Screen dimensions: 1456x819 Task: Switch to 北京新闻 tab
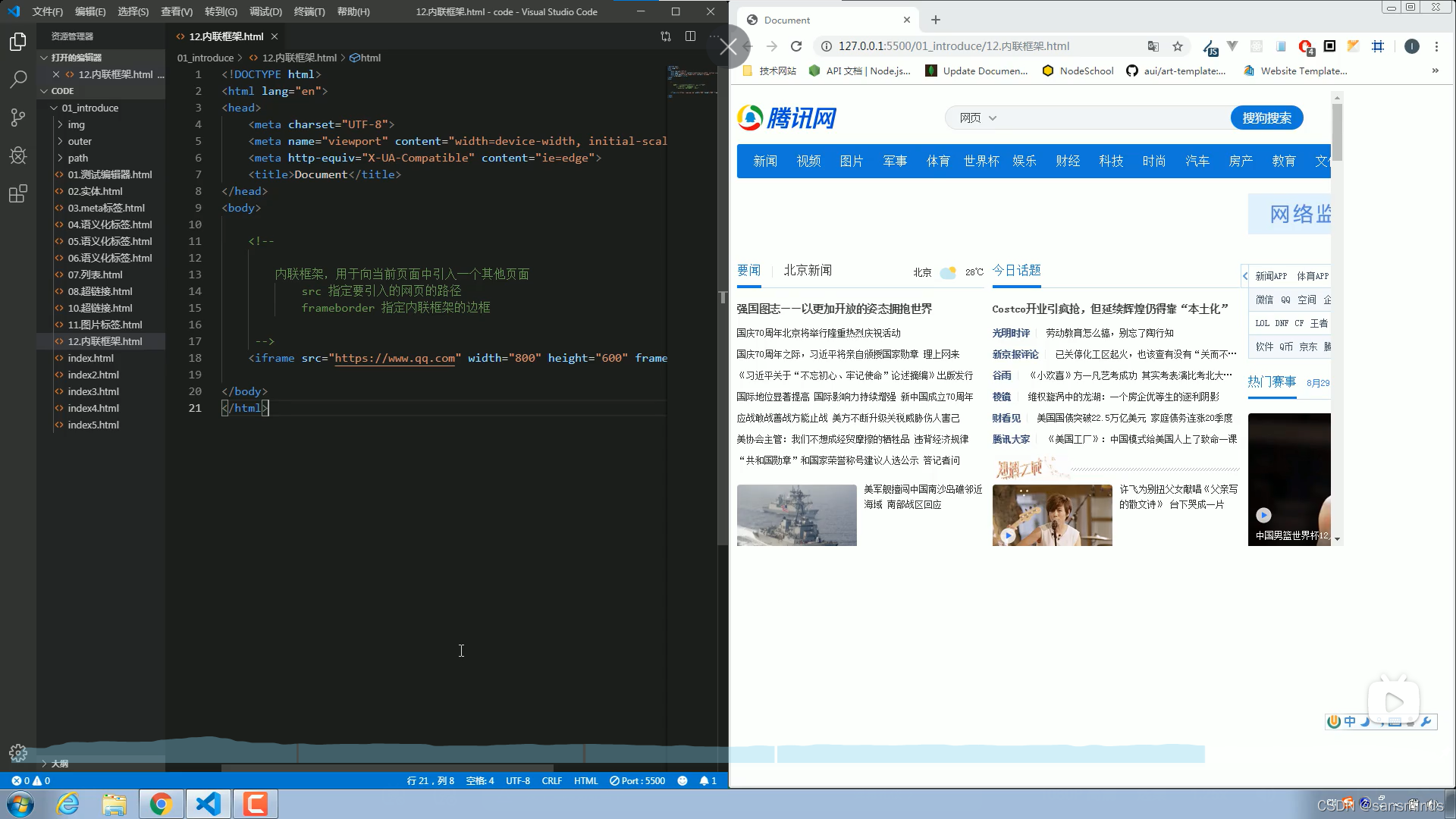808,271
